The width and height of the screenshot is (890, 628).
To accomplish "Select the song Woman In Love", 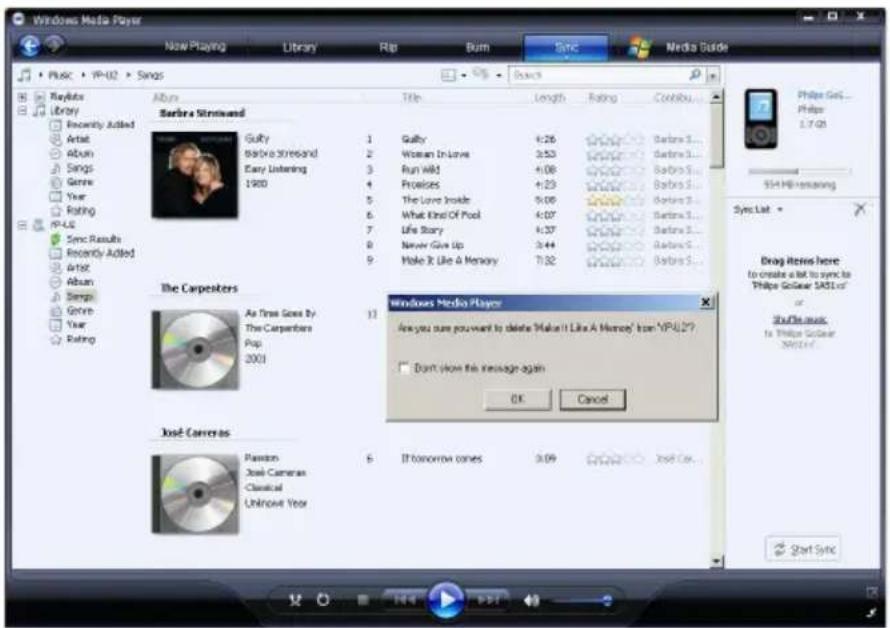I will coord(435,154).
